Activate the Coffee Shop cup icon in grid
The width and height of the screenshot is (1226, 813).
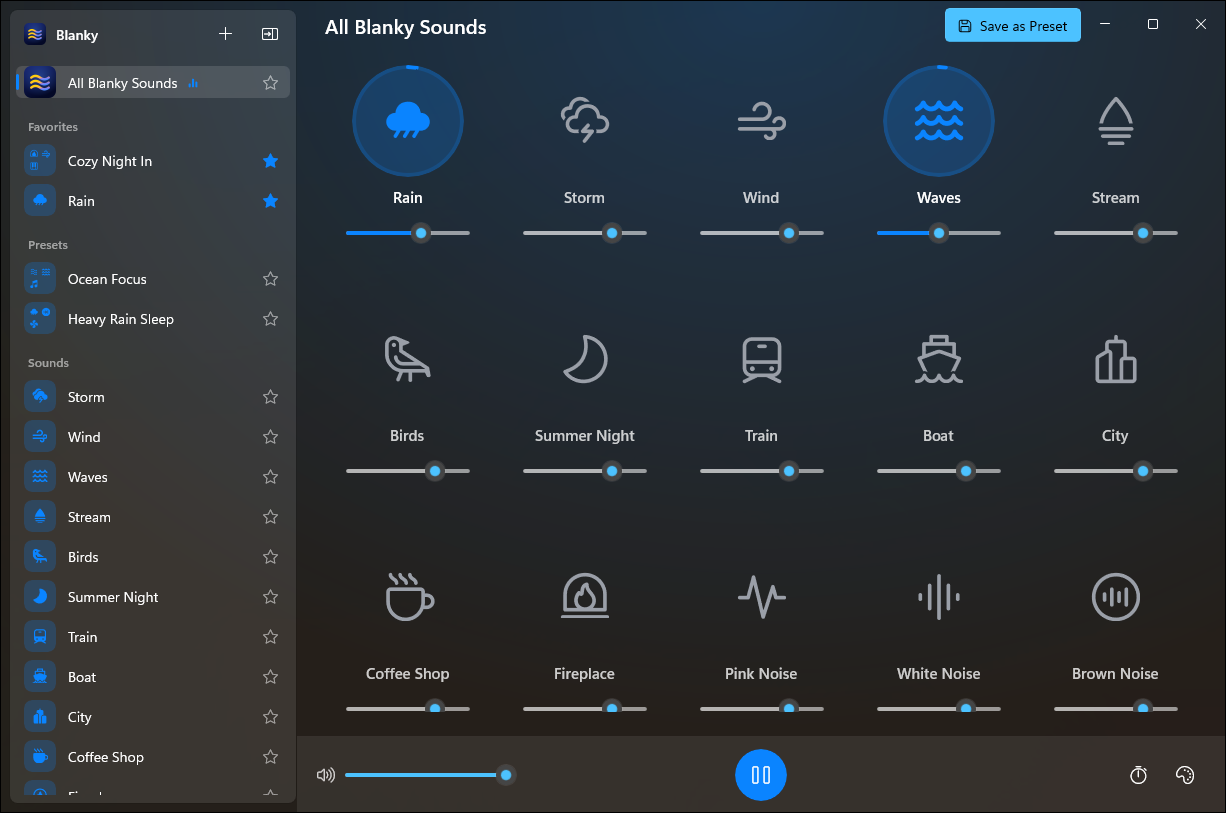408,597
